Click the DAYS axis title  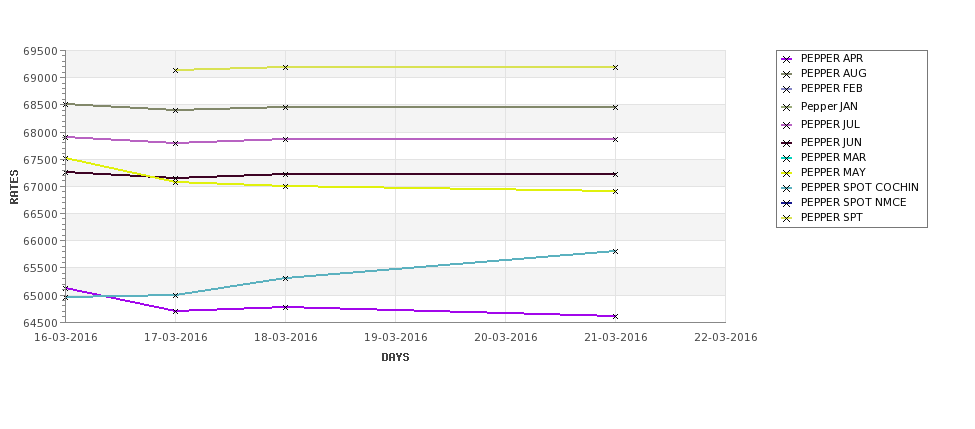(x=395, y=358)
